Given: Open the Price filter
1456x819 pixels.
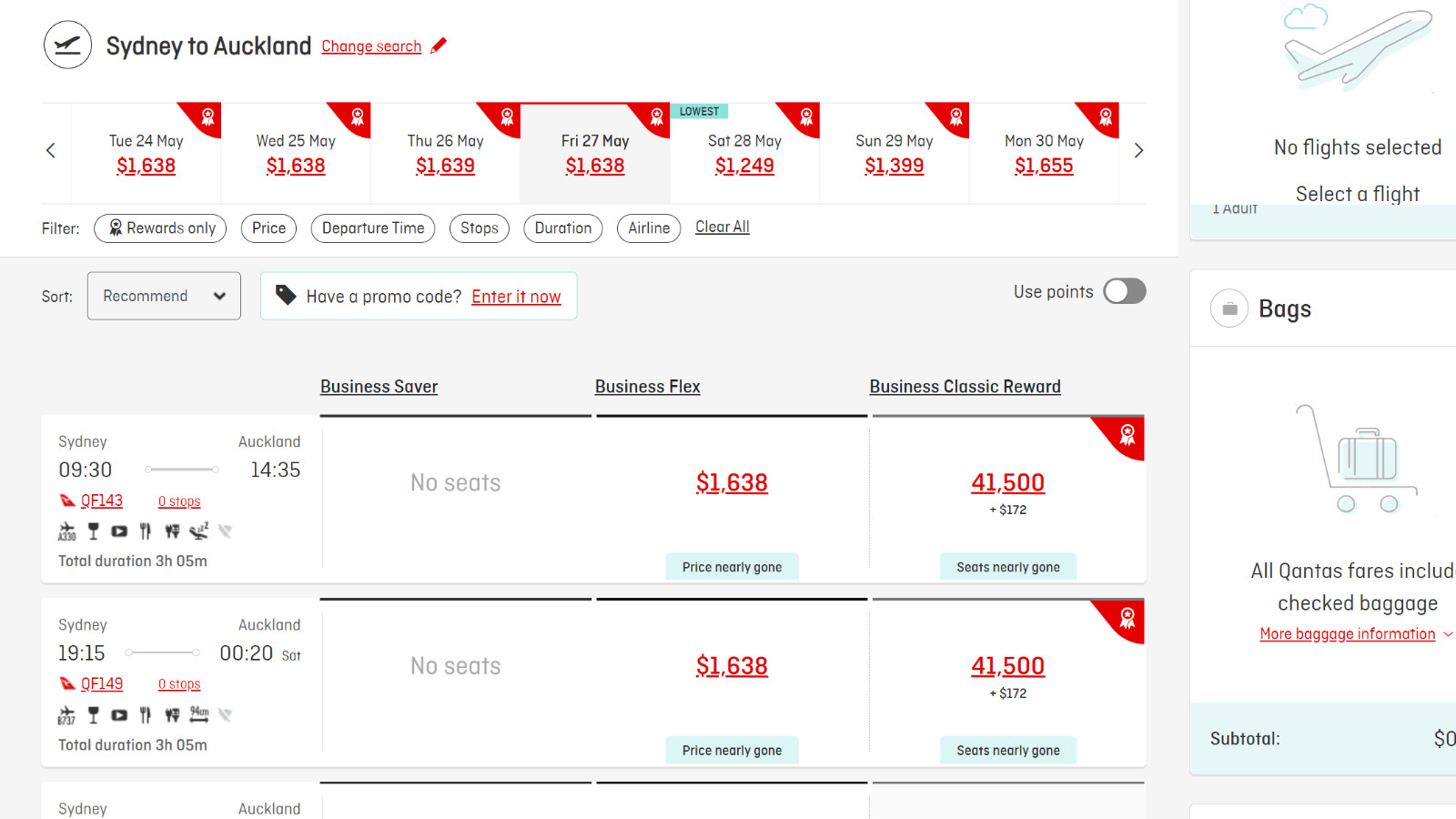Looking at the screenshot, I should pos(268,228).
